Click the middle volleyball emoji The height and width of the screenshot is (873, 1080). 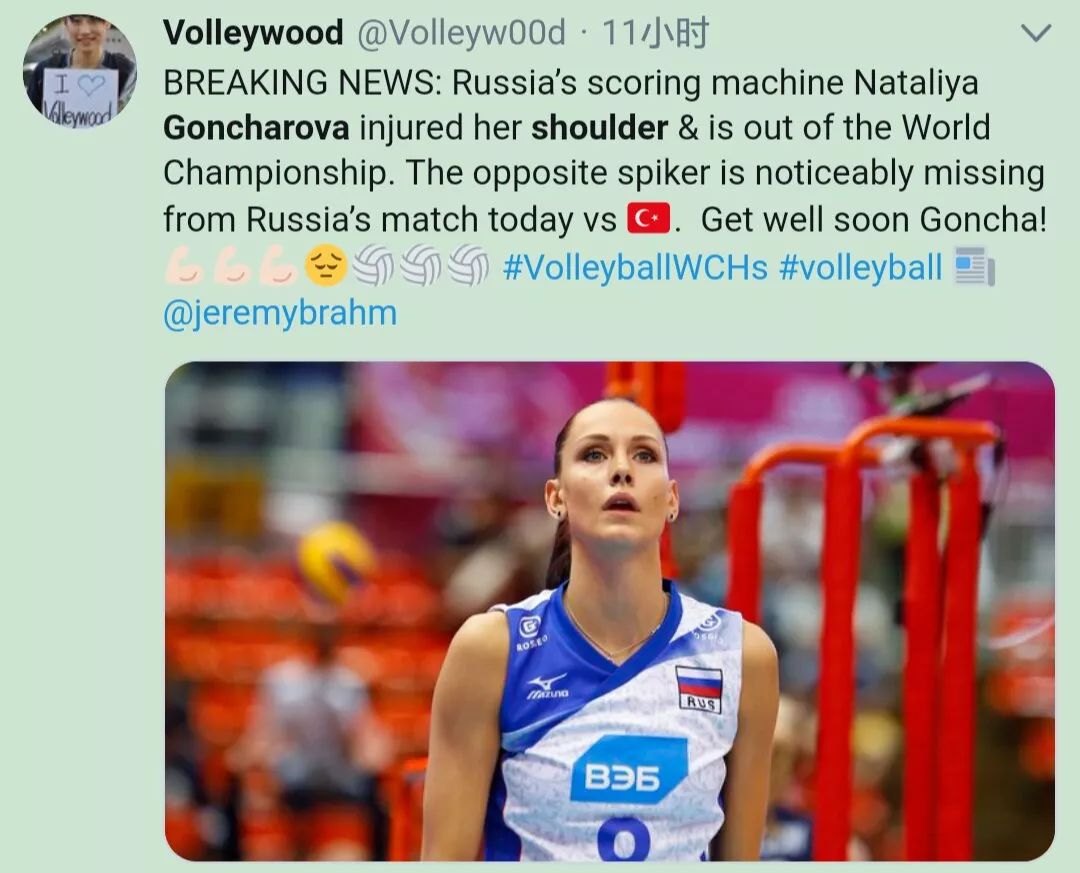point(421,265)
